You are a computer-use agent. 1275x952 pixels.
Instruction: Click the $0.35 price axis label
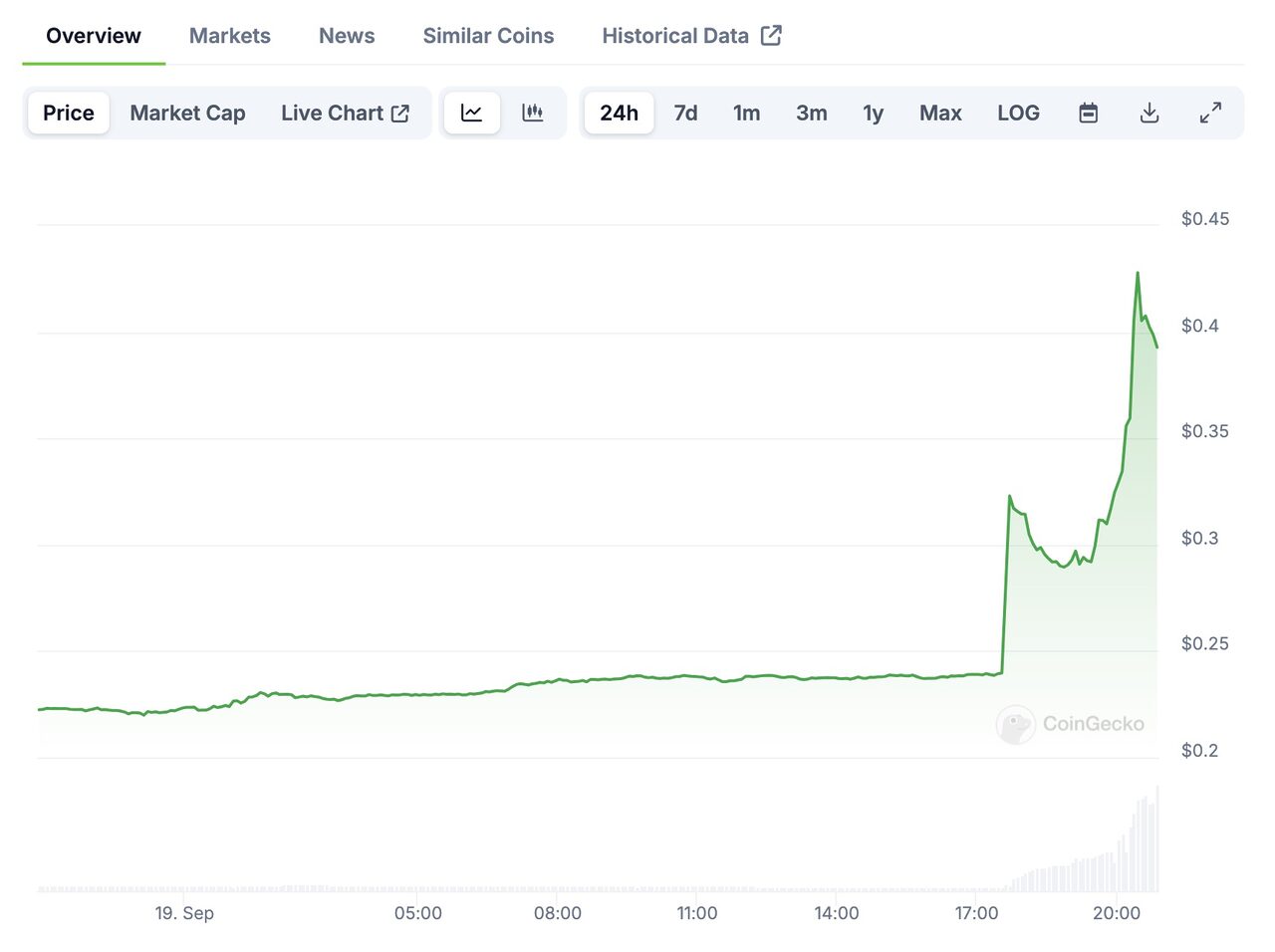tap(1205, 431)
